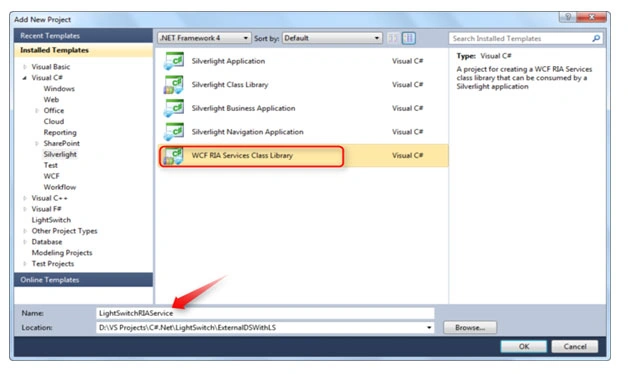
Task: Open the Sort by Default dropdown
Action: point(332,38)
